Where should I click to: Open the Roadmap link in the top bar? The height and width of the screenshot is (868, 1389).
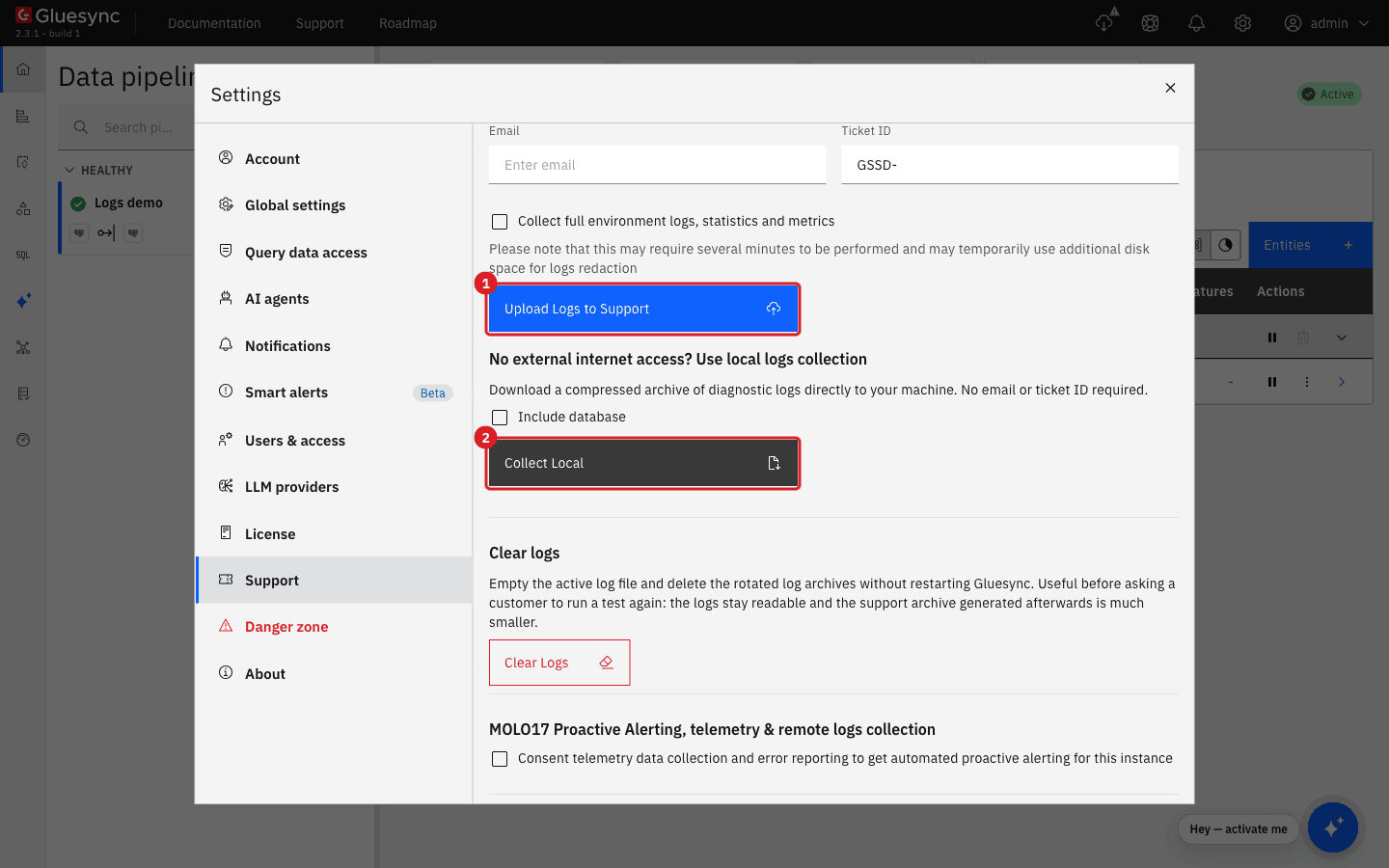tap(408, 23)
